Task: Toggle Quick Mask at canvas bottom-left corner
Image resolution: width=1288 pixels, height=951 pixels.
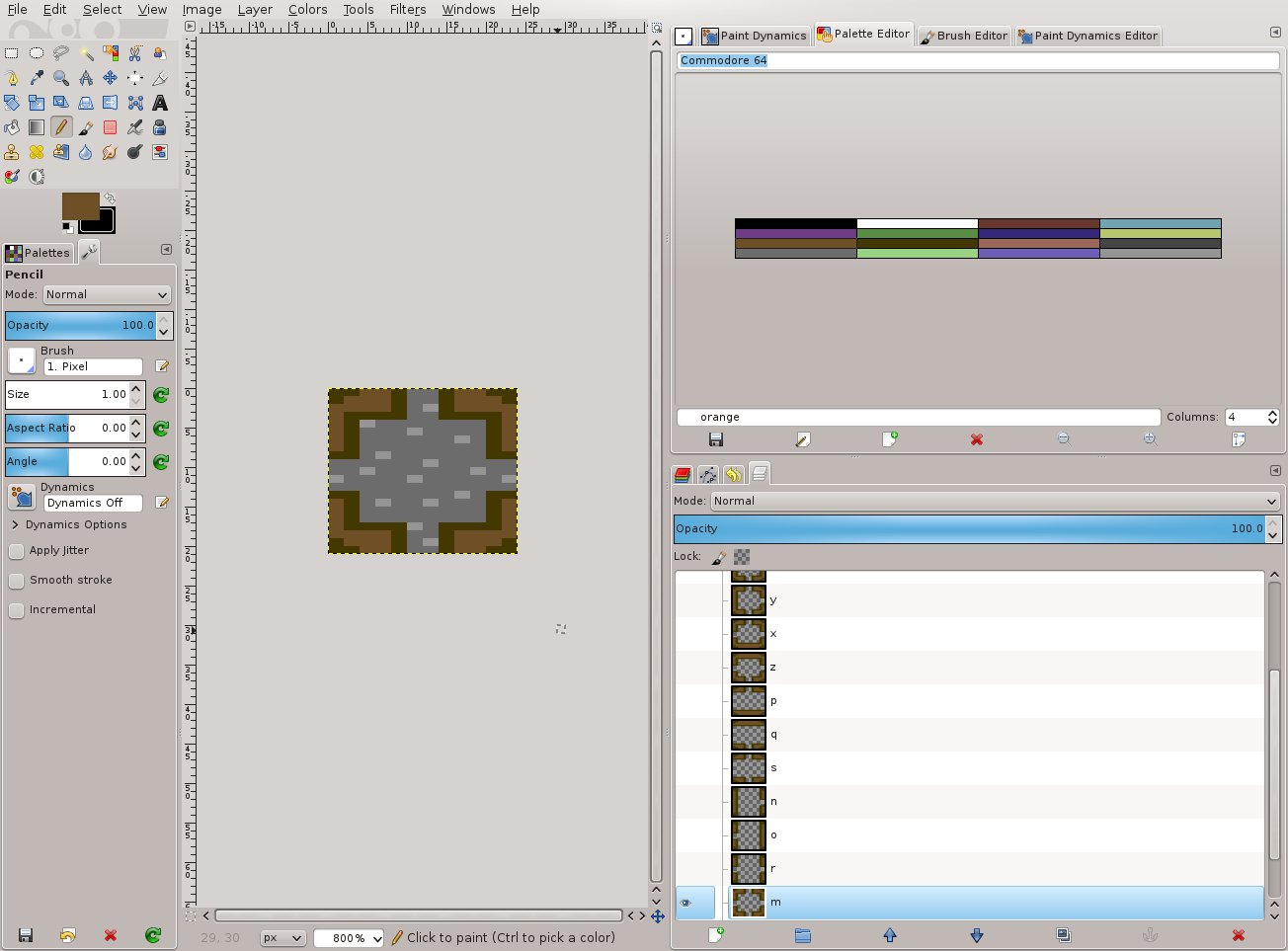Action: click(191, 915)
